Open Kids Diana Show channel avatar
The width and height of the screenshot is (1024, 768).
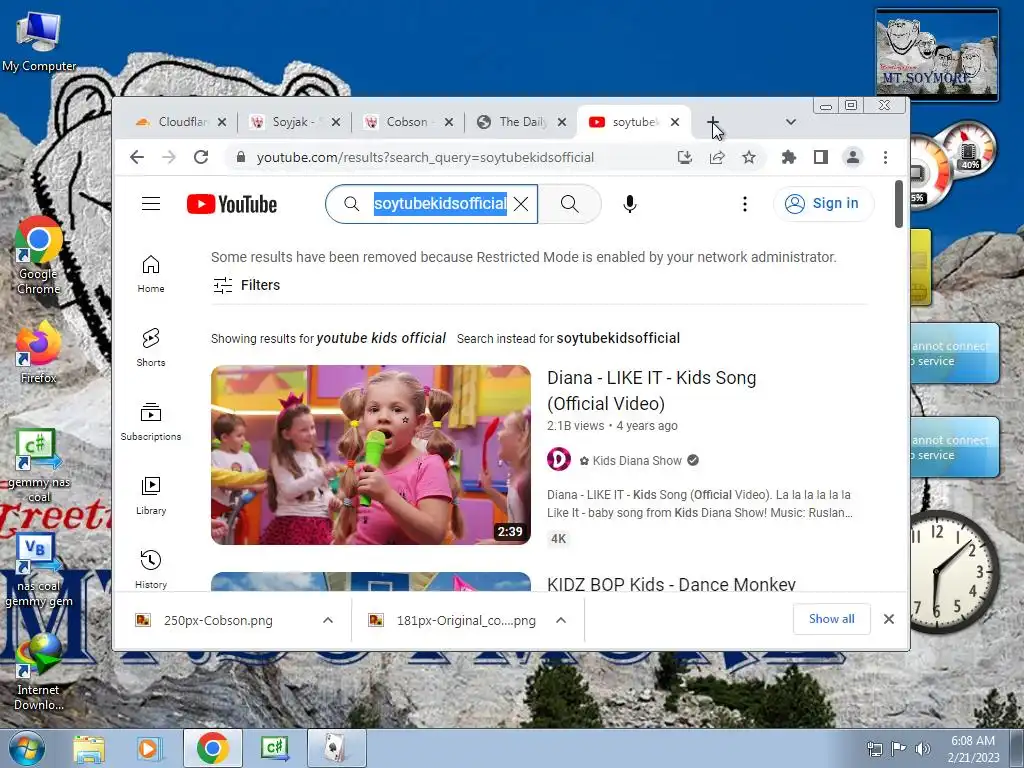pos(559,460)
